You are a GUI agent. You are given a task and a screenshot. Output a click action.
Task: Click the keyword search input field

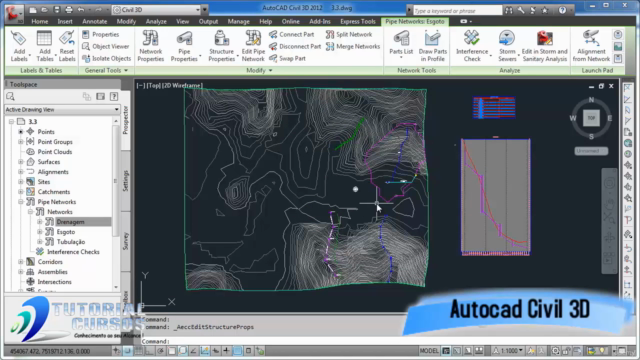coord(457,11)
